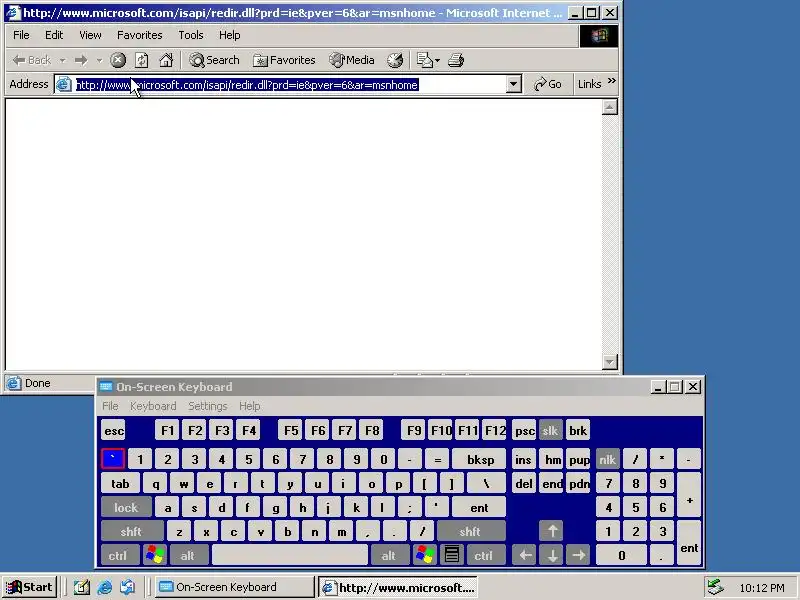
Task: Click the esc key on the keyboard
Action: coord(113,430)
